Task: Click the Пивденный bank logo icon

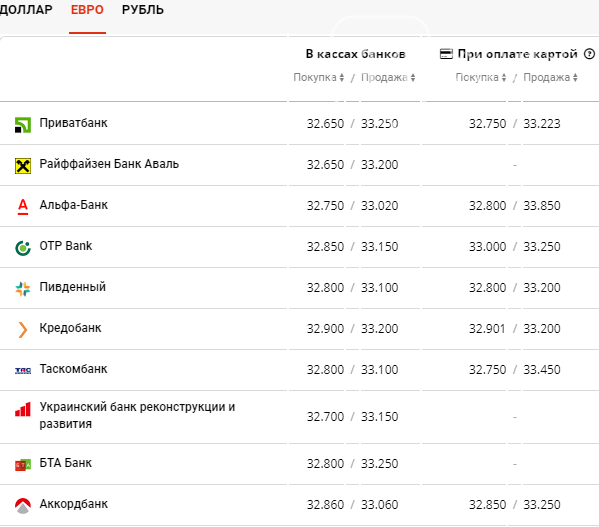Action: pyautogui.click(x=23, y=289)
